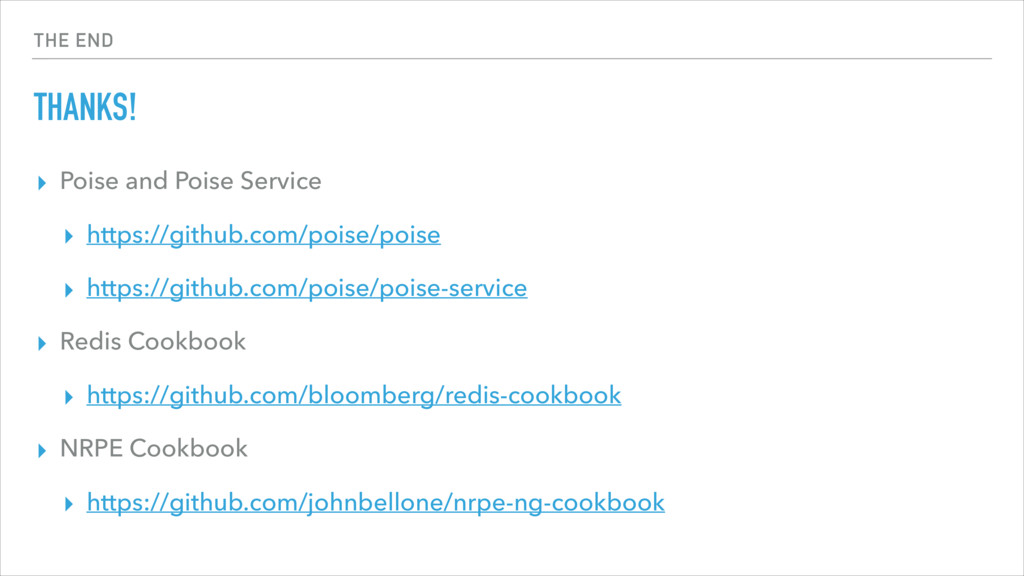Open the poise-service GitHub link
The height and width of the screenshot is (576, 1024).
click(307, 289)
